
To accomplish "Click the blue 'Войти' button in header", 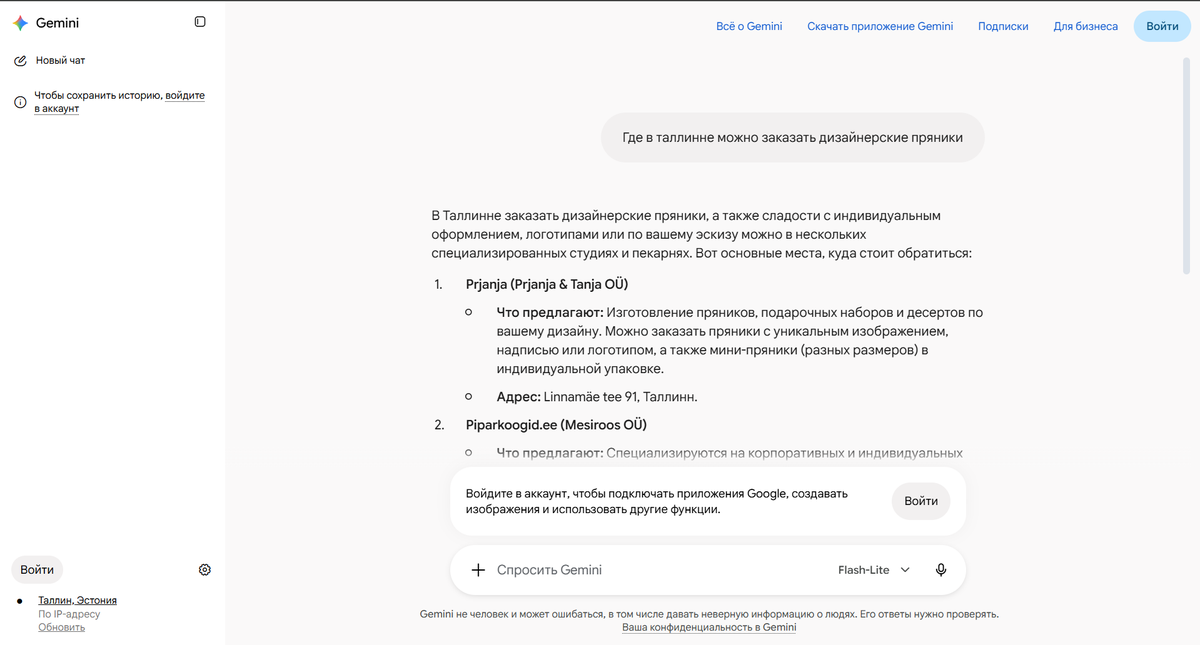I will [1162, 26].
